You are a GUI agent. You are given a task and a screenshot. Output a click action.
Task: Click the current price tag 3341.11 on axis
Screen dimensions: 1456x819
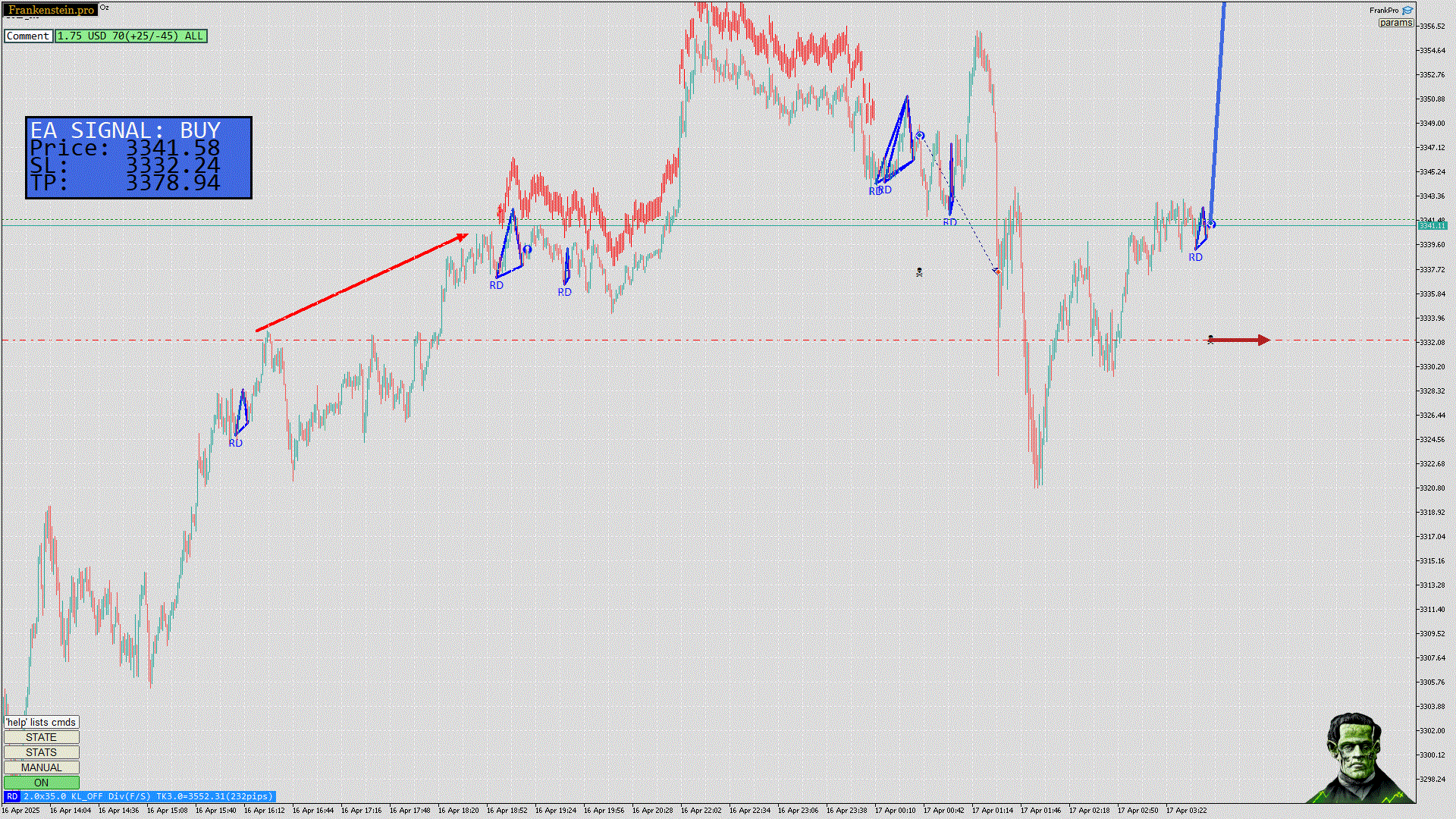[x=1432, y=226]
